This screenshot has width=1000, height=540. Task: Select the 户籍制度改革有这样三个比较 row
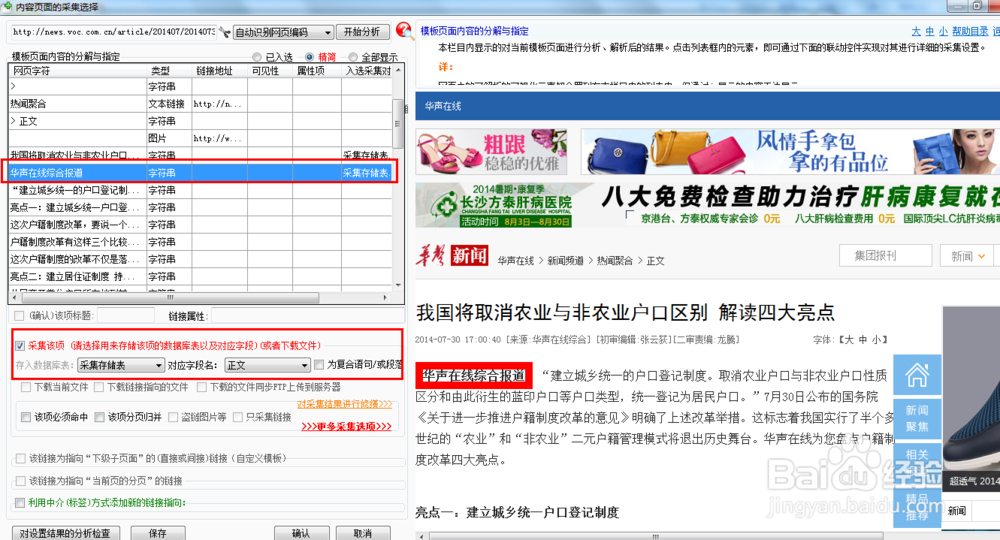click(x=201, y=242)
